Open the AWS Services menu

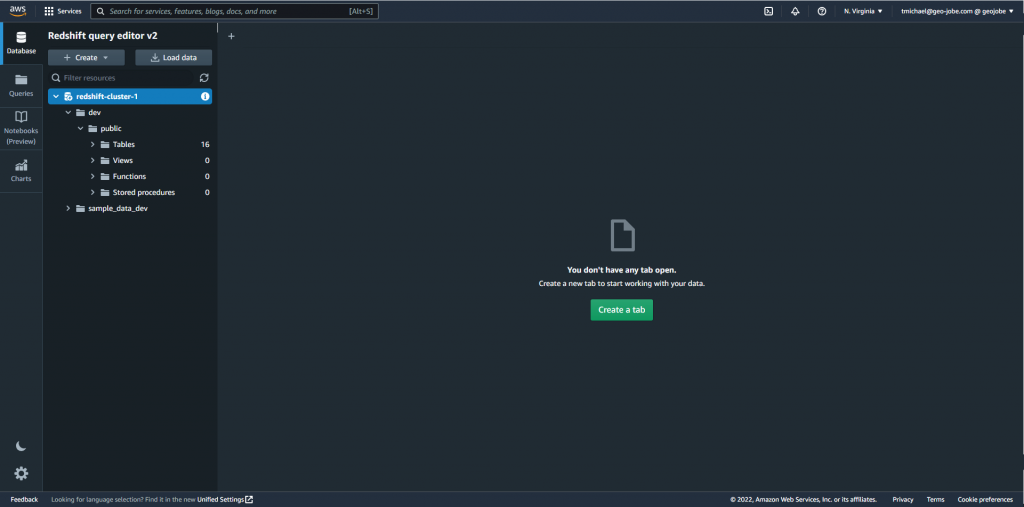63,11
